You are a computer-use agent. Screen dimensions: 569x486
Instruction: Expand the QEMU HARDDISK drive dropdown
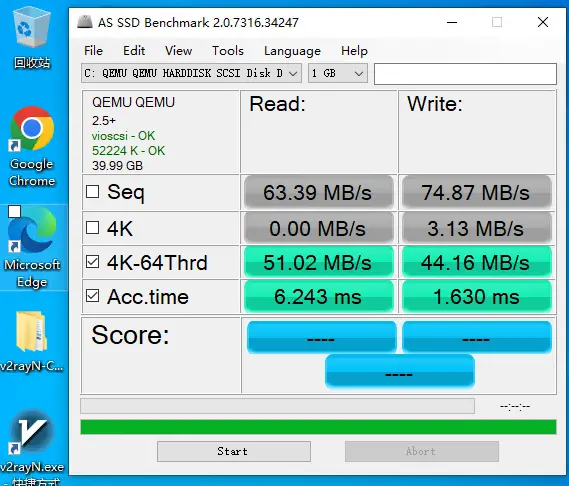(191, 73)
